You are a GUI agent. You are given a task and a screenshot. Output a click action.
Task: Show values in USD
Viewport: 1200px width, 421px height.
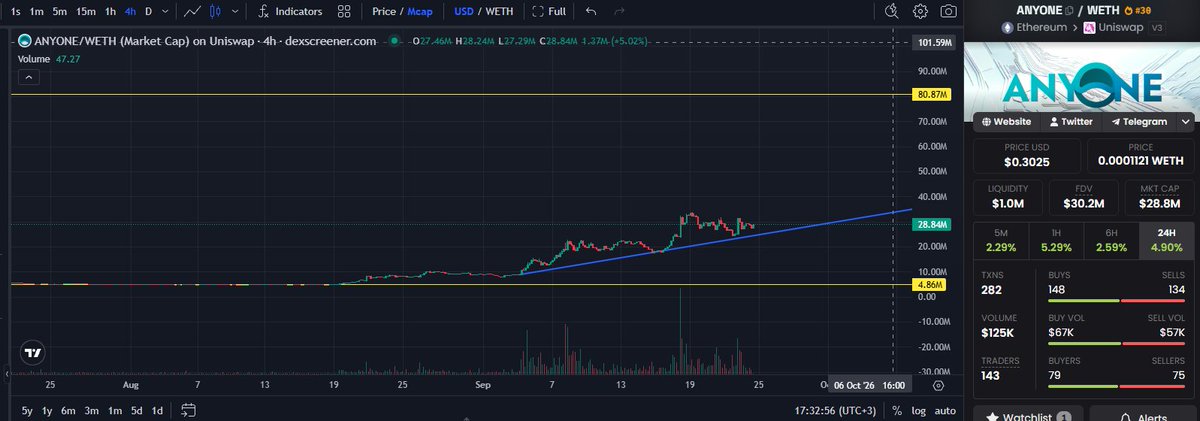pyautogui.click(x=463, y=11)
